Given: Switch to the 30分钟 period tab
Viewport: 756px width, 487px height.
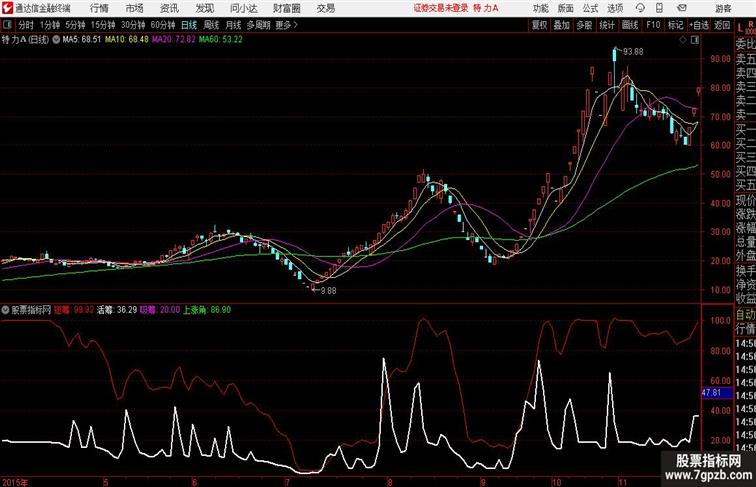Looking at the screenshot, I should pos(133,25).
